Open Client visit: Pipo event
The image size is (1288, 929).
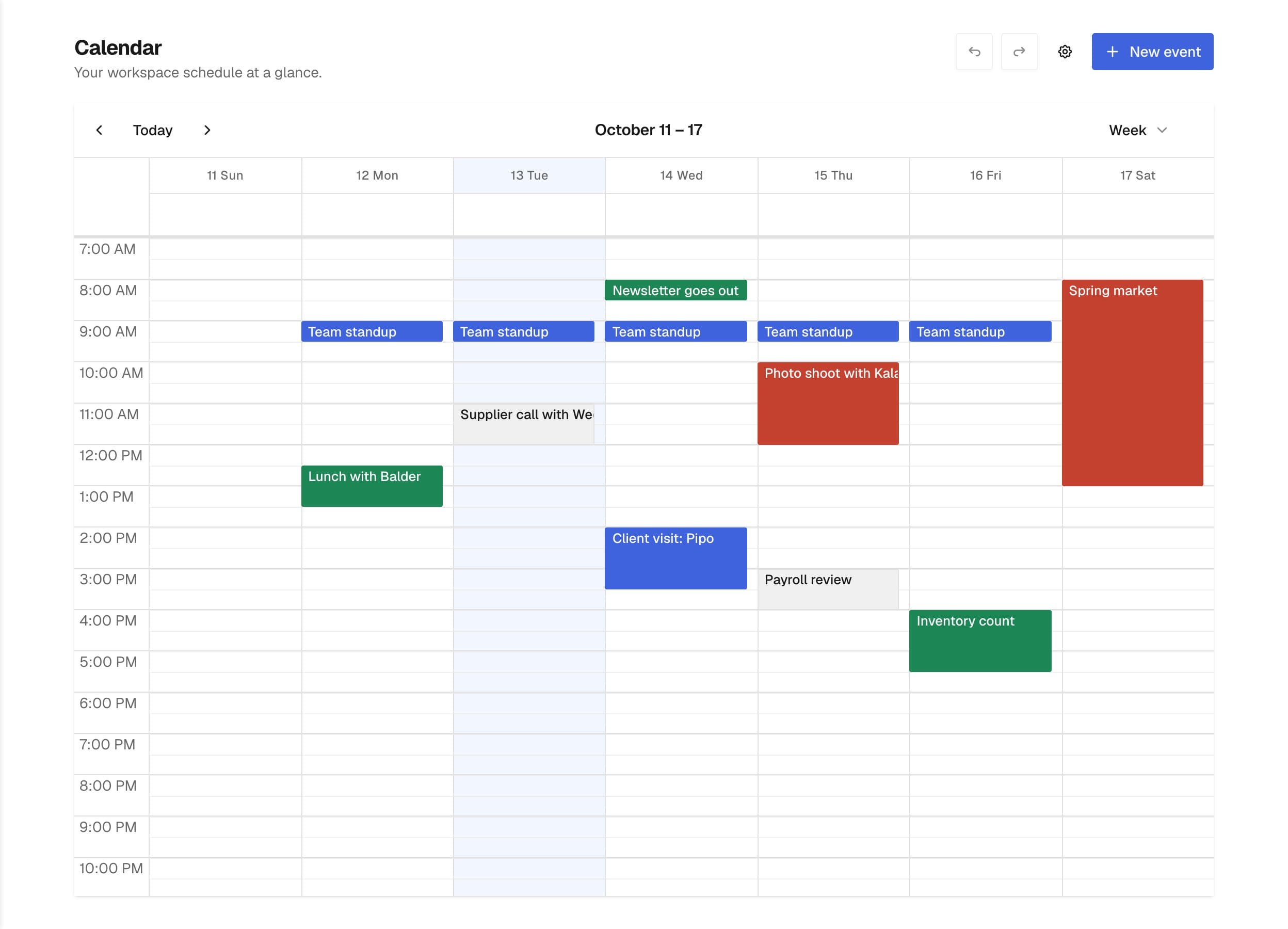tap(675, 558)
